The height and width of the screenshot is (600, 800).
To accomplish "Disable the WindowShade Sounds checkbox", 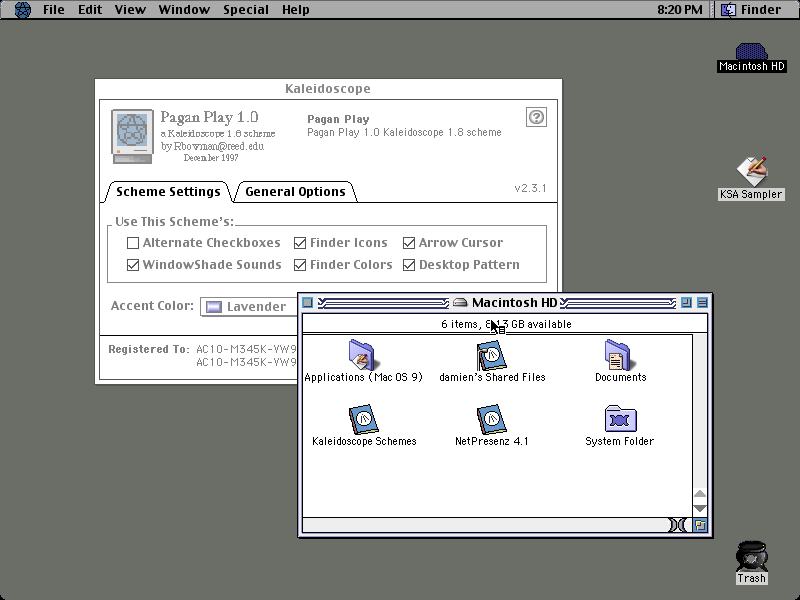I will tap(133, 265).
